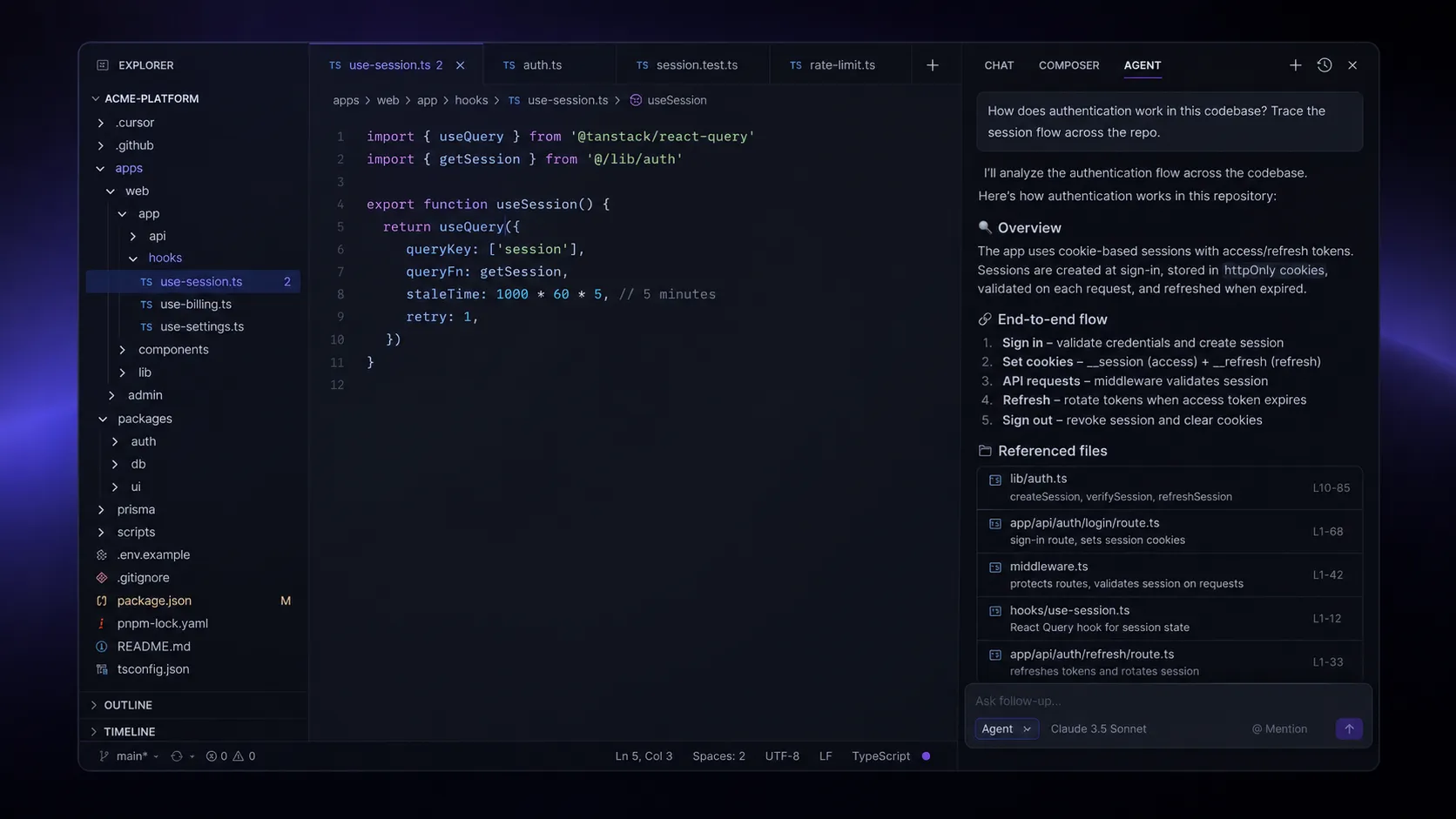The image size is (1456, 819).
Task: Switch to the rate-limit.ts tab
Action: 832,65
